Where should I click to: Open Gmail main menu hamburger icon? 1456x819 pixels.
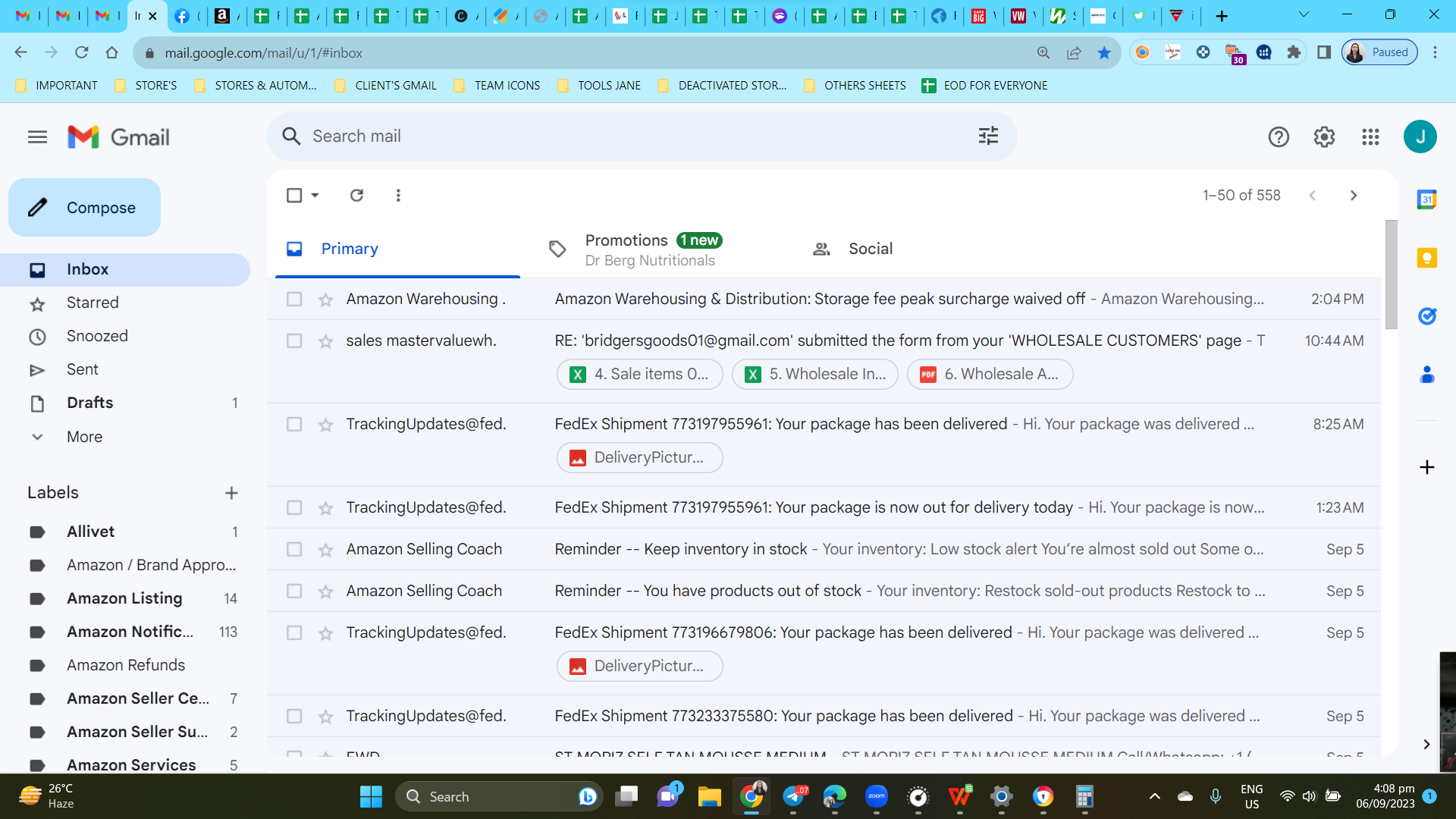pos(37,137)
